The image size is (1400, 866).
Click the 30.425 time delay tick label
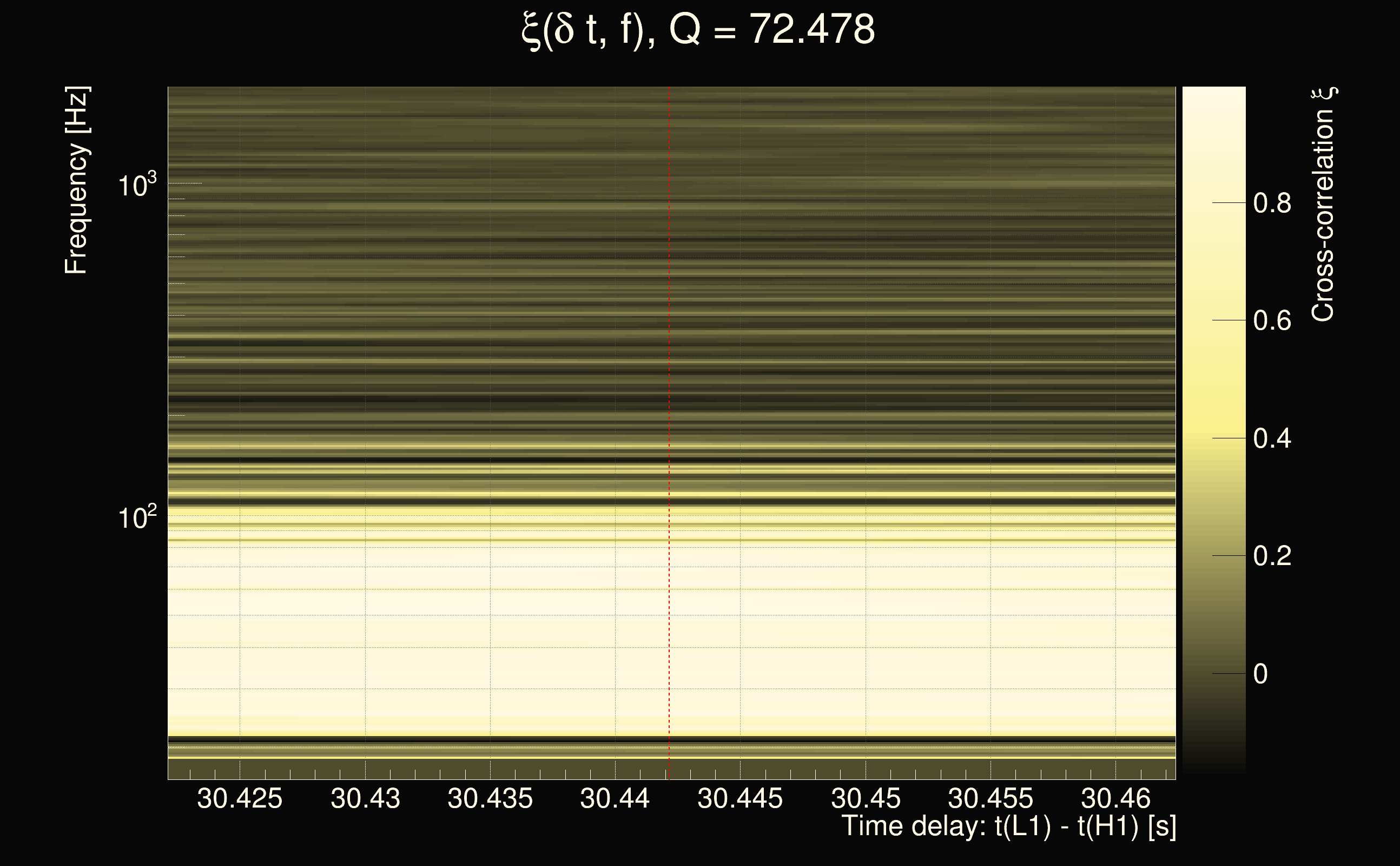tap(239, 798)
